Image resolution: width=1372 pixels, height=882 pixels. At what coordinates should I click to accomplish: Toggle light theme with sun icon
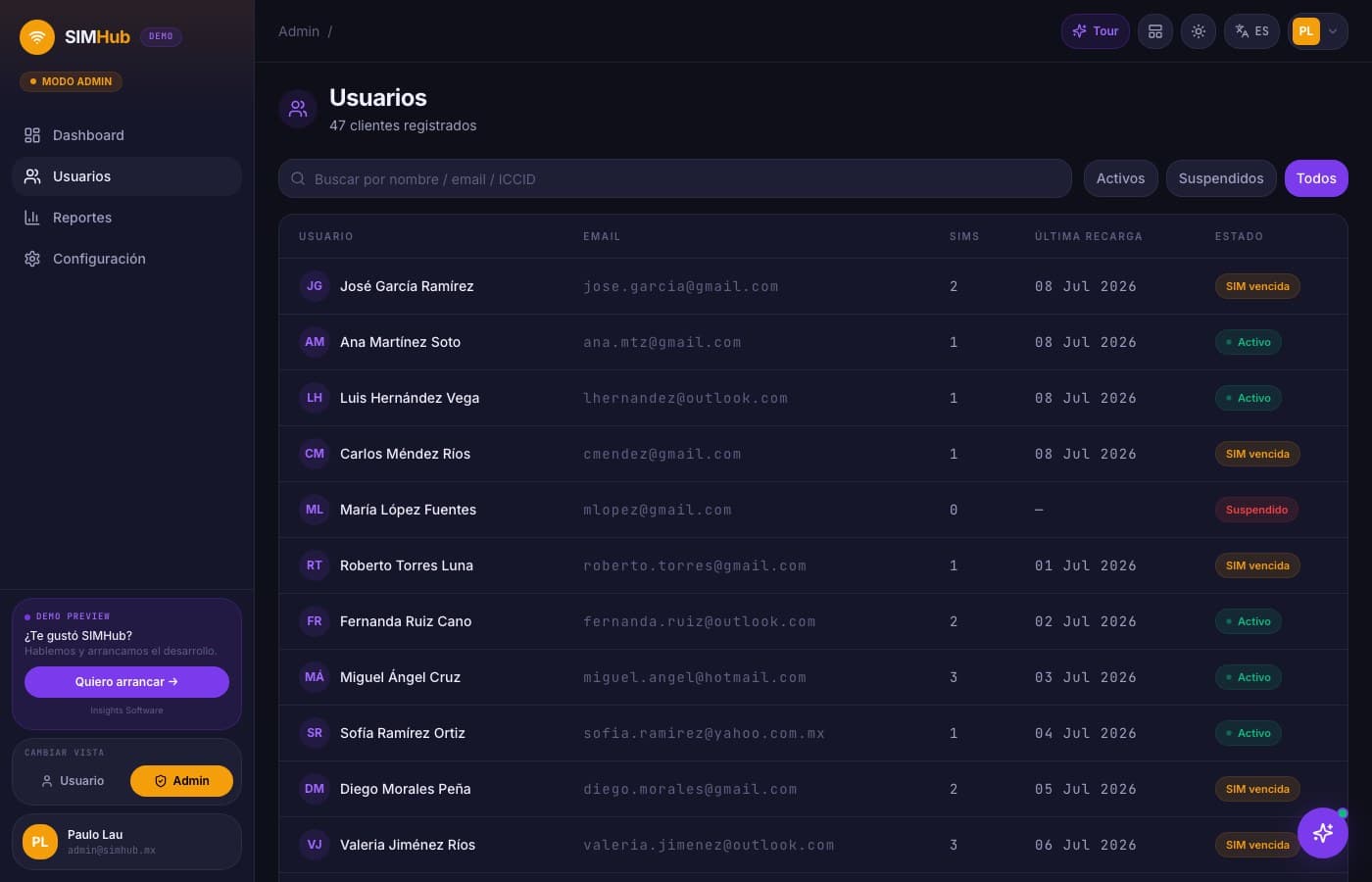pyautogui.click(x=1199, y=31)
